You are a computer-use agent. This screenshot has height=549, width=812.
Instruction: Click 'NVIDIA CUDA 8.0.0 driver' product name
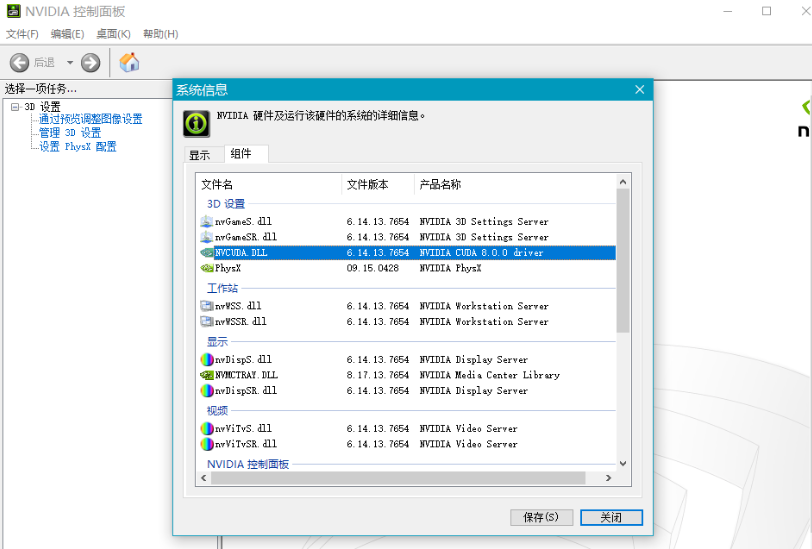tap(482, 253)
